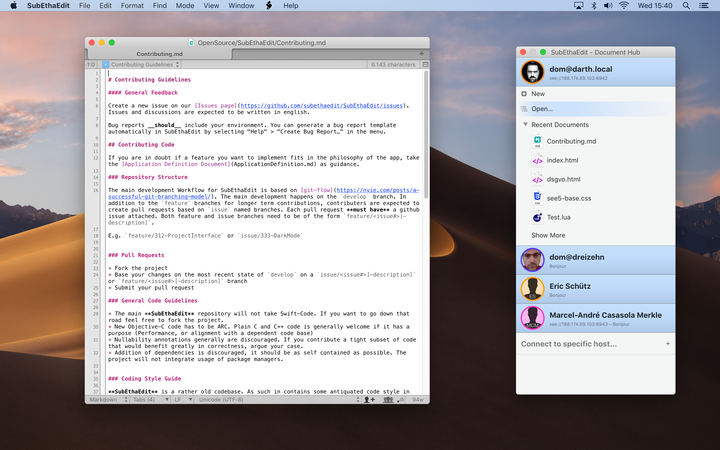Open the LF line ending dropdown

(x=182, y=399)
